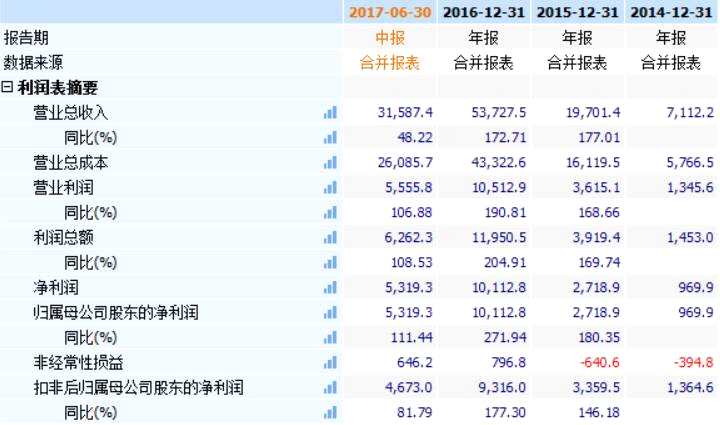Viewport: 720px width, 425px height.
Task: Select cost value 16,119.5
Action: click(593, 162)
